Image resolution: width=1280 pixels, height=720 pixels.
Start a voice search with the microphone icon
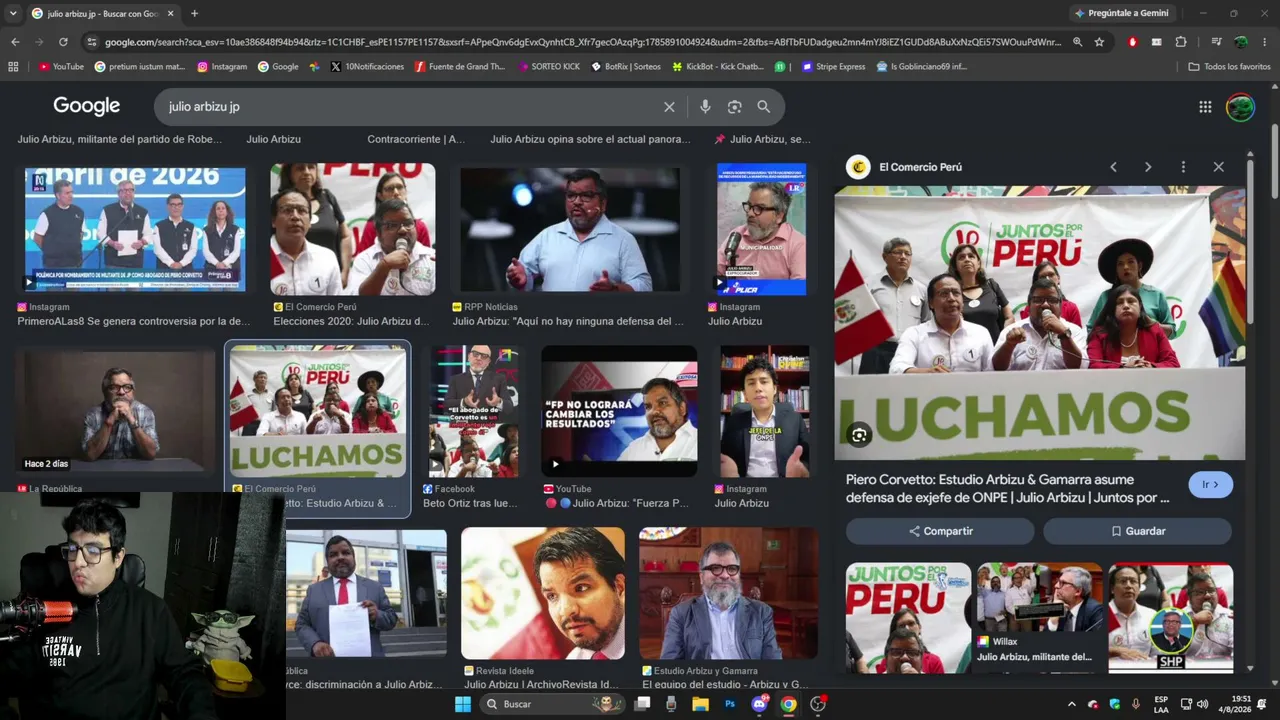point(705,107)
